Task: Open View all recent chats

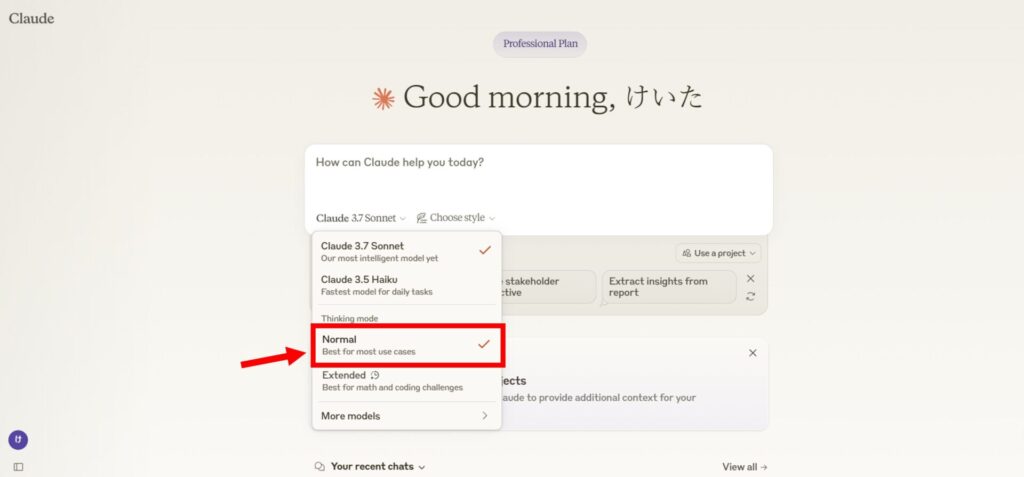Action: pyautogui.click(x=745, y=467)
